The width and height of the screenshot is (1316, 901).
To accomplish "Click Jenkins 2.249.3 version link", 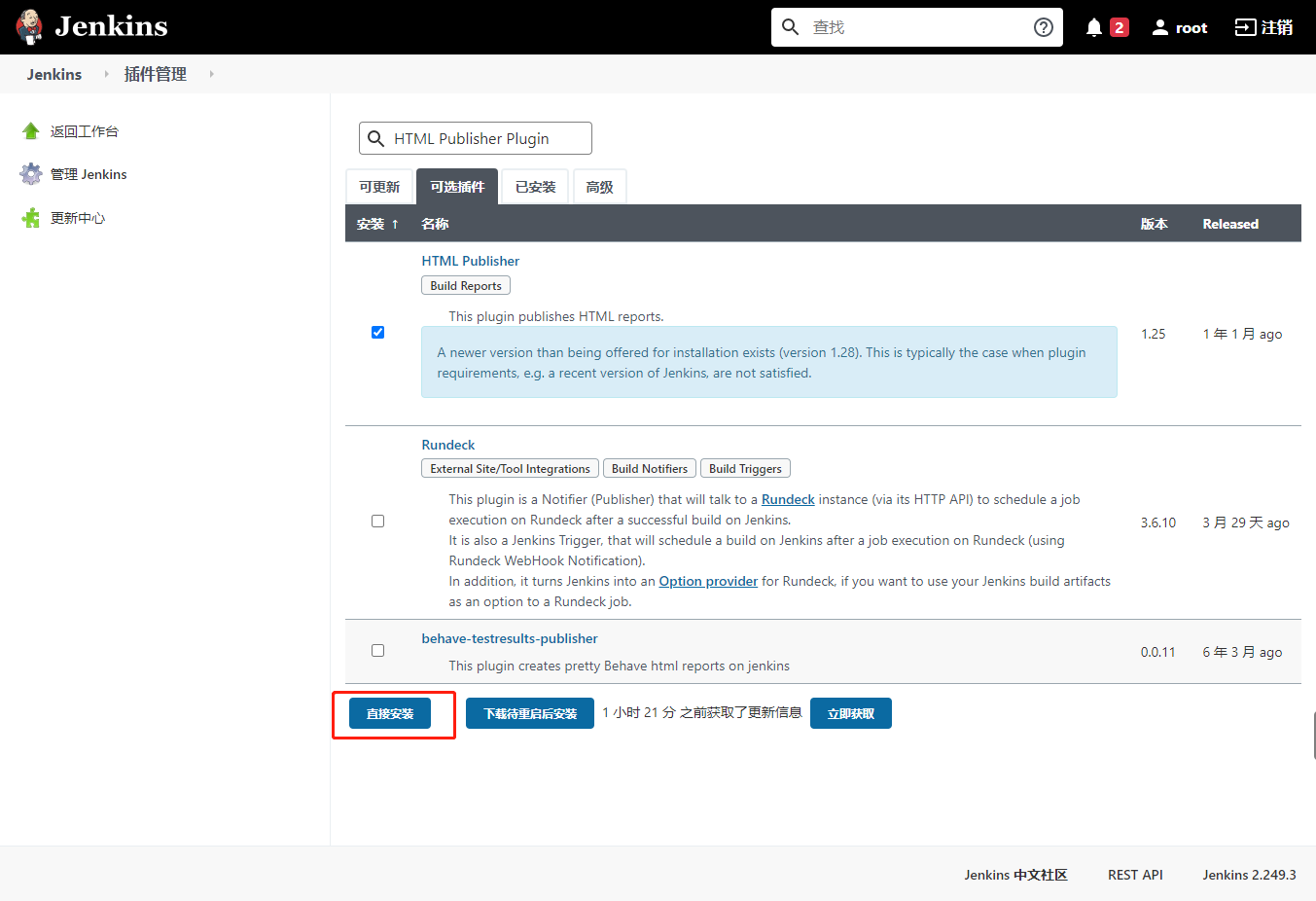I will coord(1249,875).
